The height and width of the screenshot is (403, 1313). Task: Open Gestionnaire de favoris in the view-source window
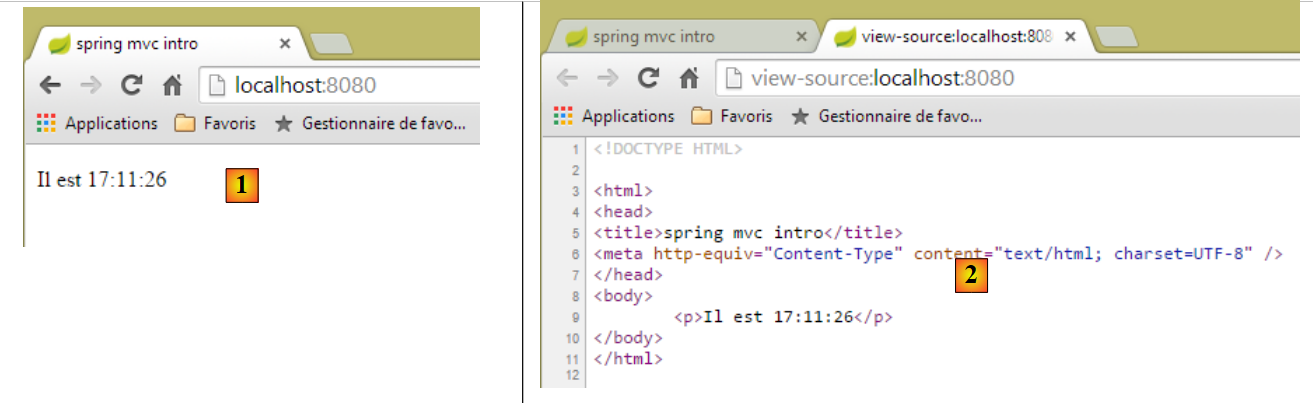click(887, 116)
